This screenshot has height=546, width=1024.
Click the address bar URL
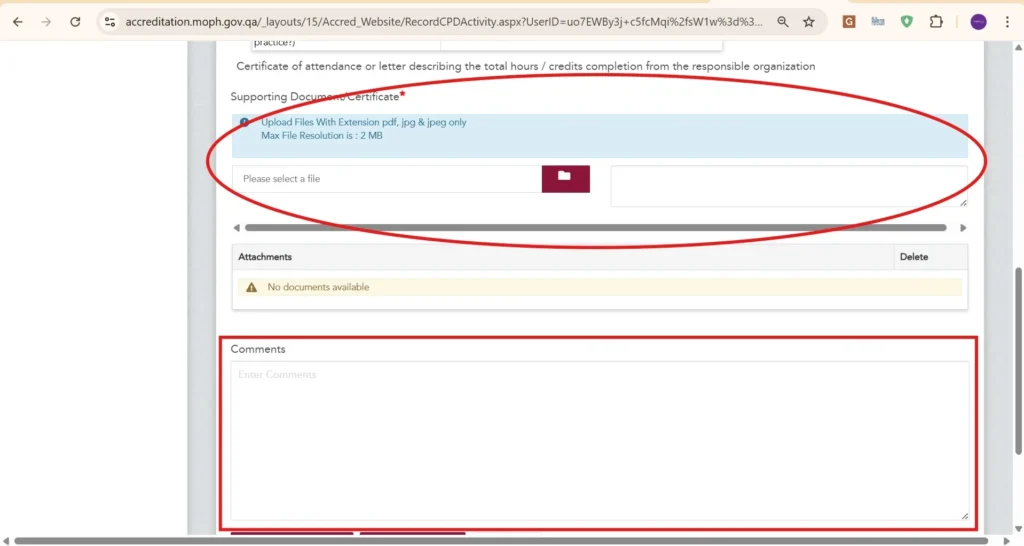443,22
